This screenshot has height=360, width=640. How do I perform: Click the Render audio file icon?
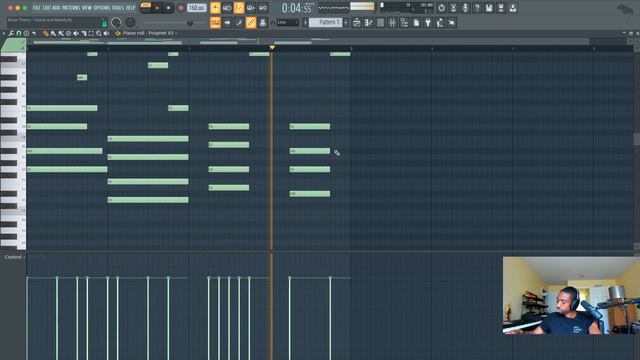pyautogui.click(x=501, y=8)
